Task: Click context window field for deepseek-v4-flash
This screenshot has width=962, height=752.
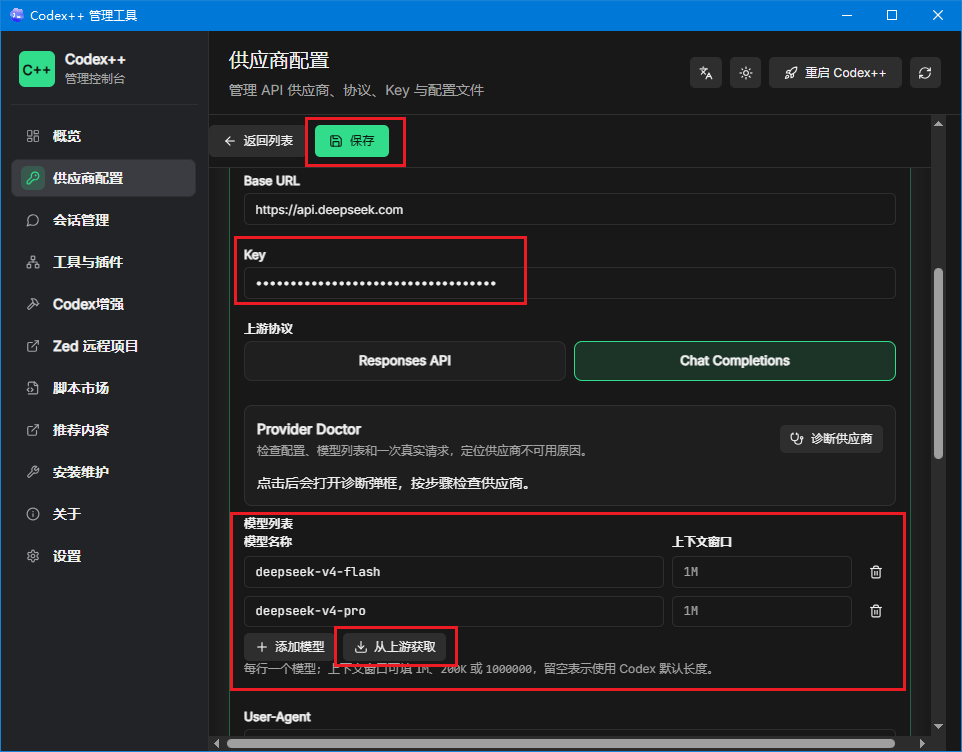Action: pos(761,572)
